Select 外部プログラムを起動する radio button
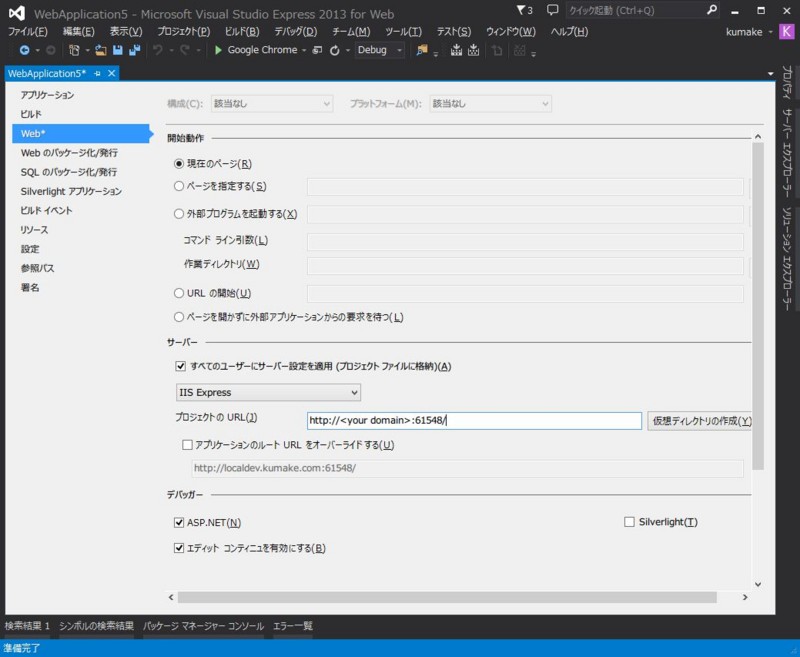Screen dimensions: 800x657 pos(179,214)
